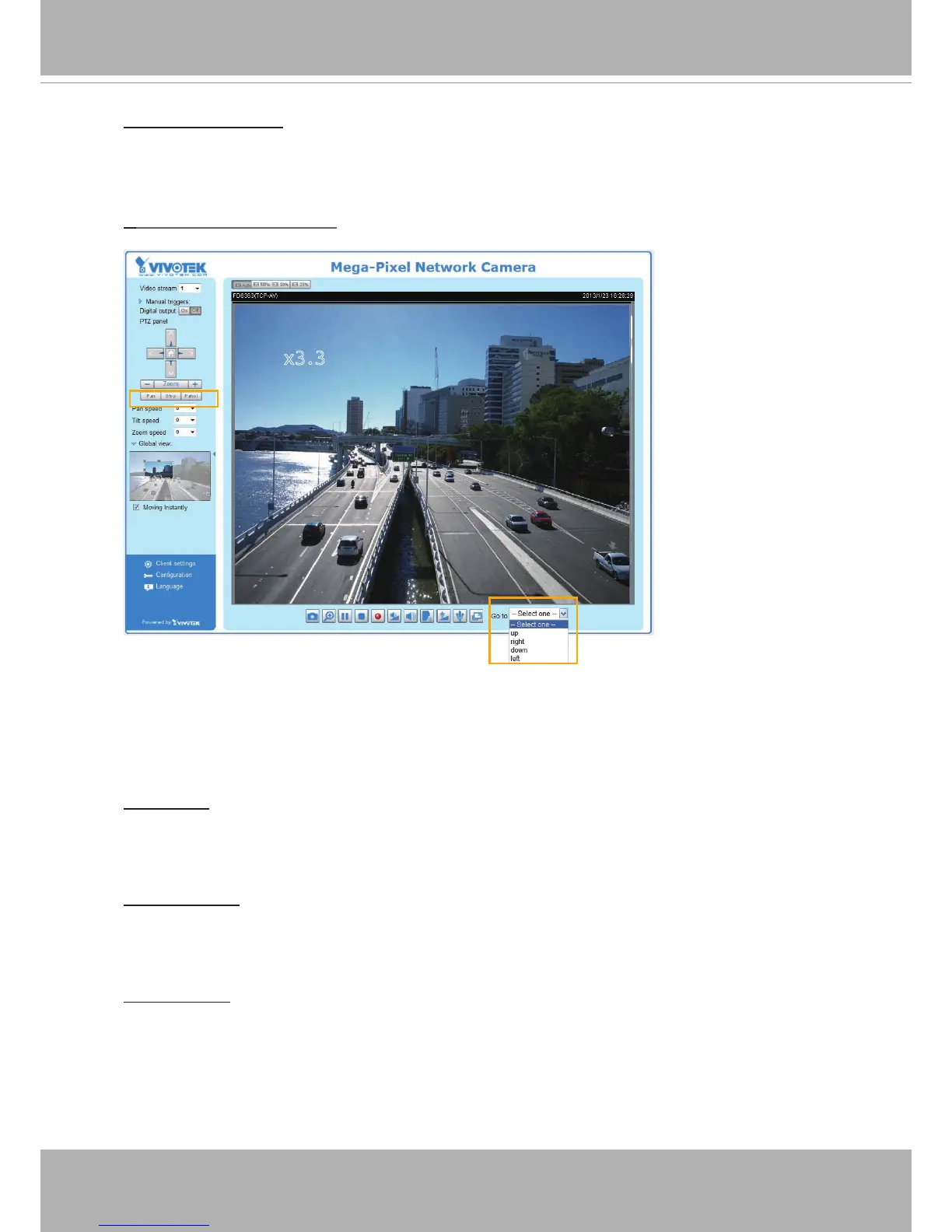Zoom out with the minus button

click(x=146, y=383)
